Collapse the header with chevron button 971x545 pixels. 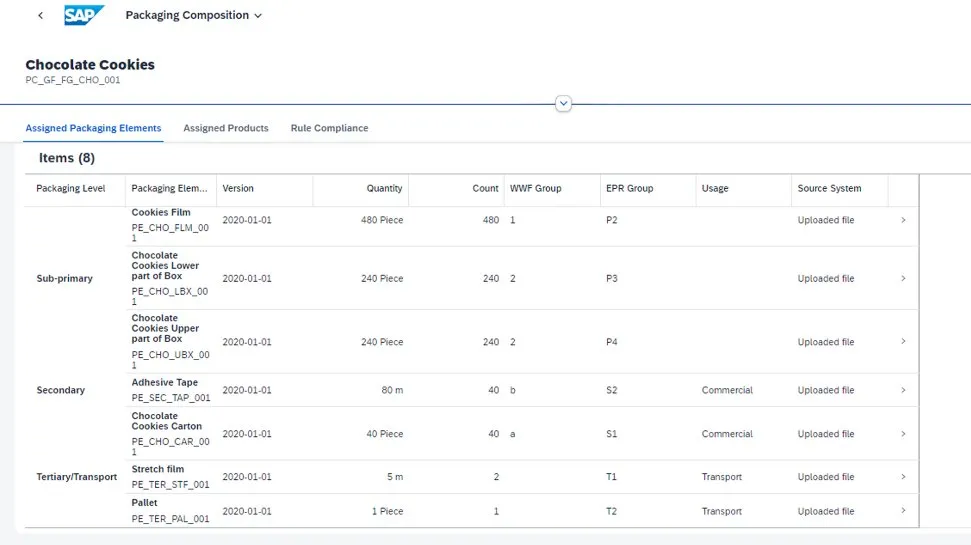point(563,103)
